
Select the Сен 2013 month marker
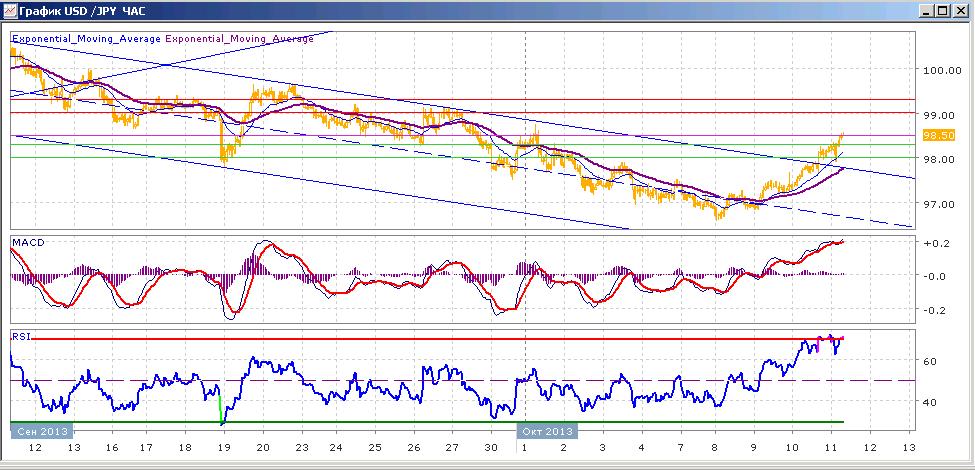(x=42, y=431)
